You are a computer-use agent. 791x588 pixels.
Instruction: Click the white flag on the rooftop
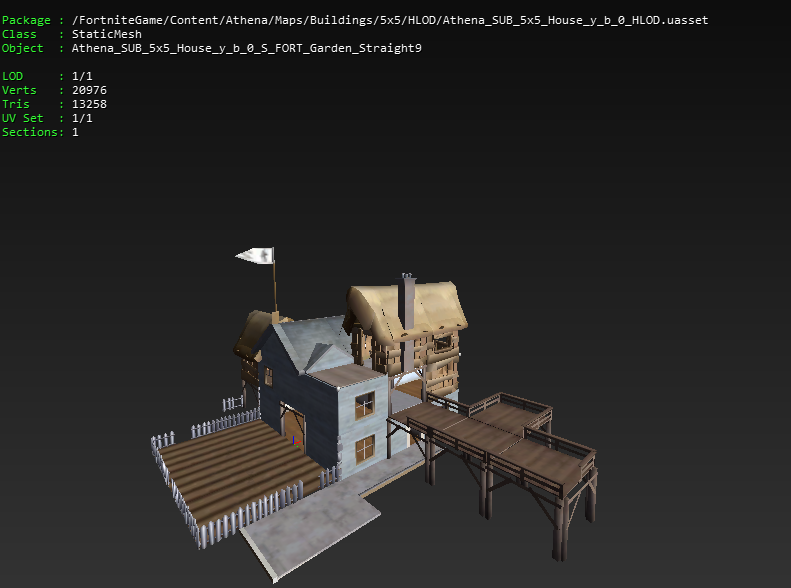pyautogui.click(x=255, y=255)
